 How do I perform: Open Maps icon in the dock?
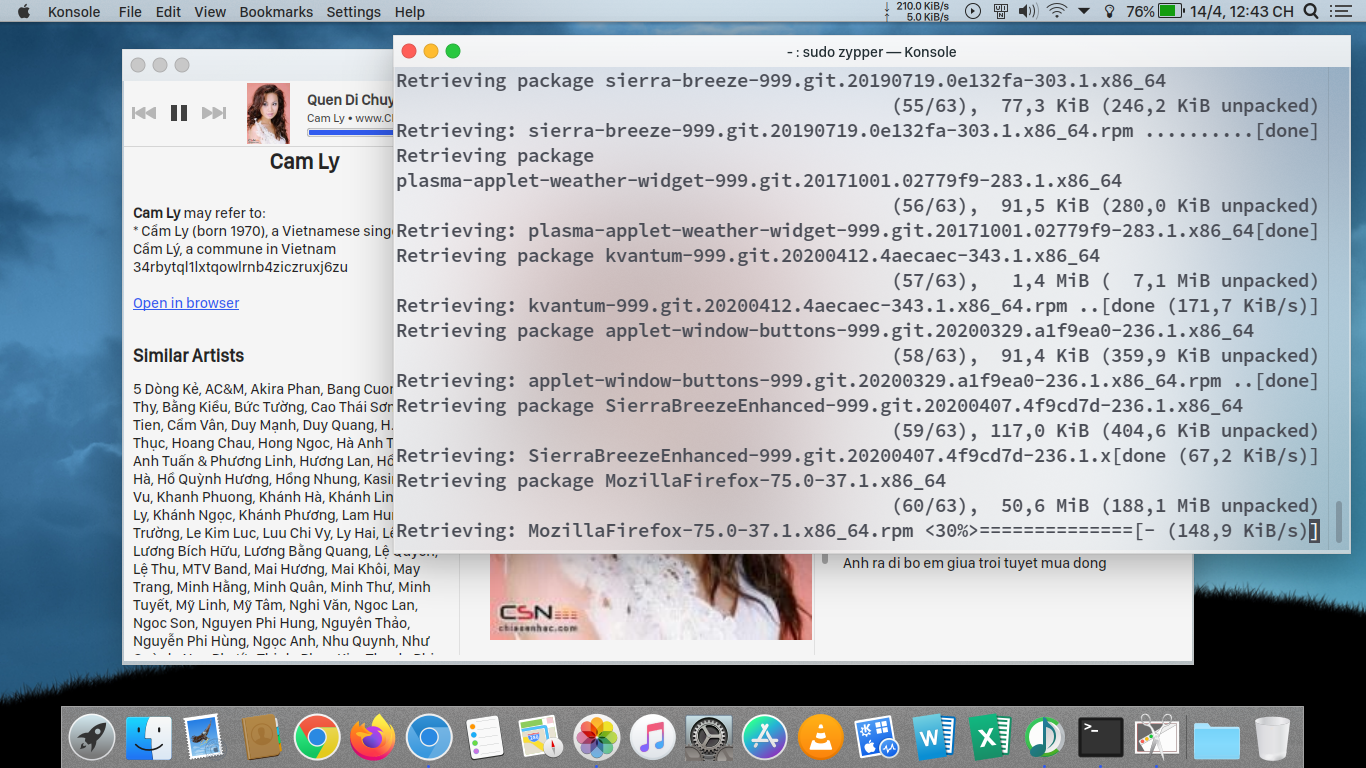(541, 738)
